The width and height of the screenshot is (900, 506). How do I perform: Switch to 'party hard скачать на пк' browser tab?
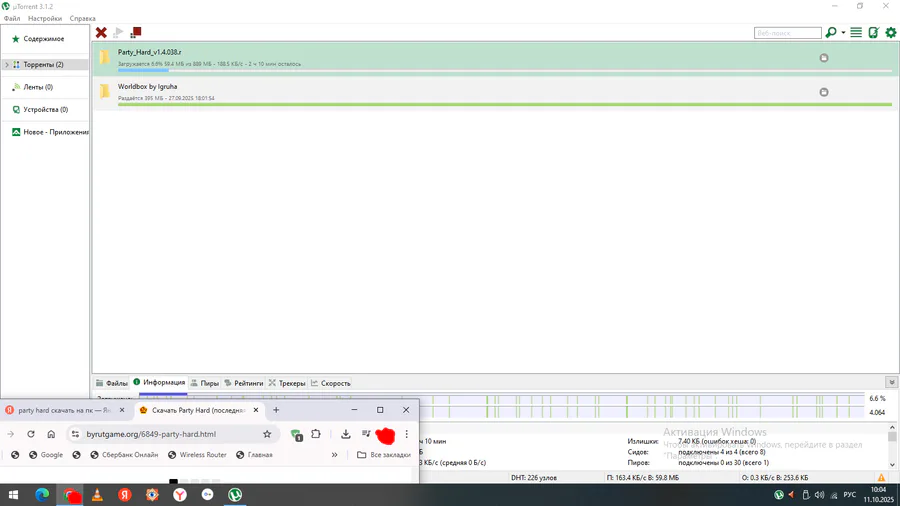point(59,410)
